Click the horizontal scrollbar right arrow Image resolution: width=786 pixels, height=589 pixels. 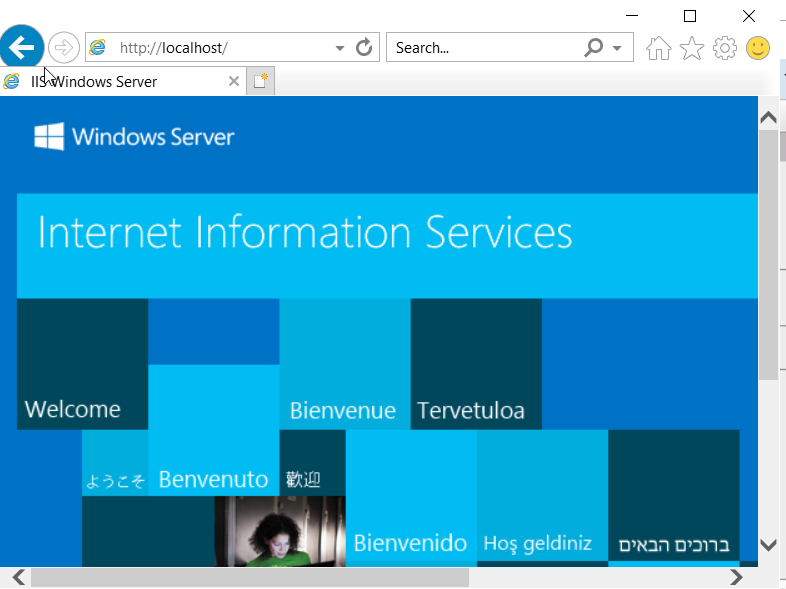(x=737, y=577)
